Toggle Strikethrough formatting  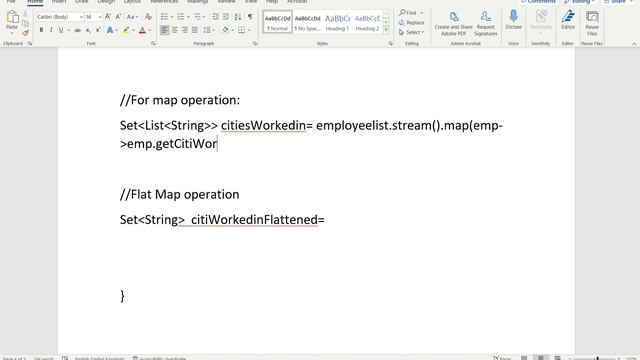(x=78, y=30)
